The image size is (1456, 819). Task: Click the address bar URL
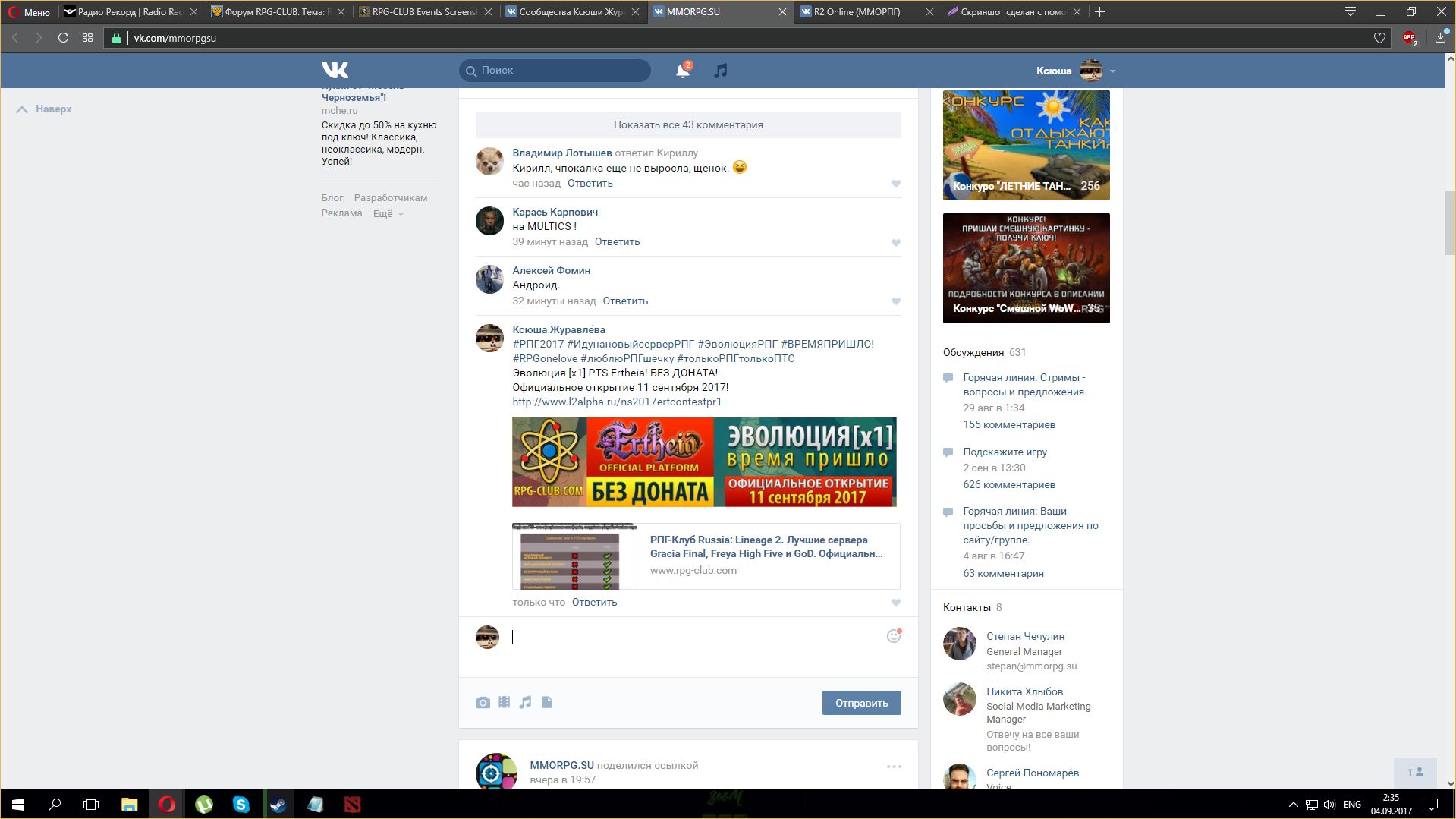(x=175, y=38)
